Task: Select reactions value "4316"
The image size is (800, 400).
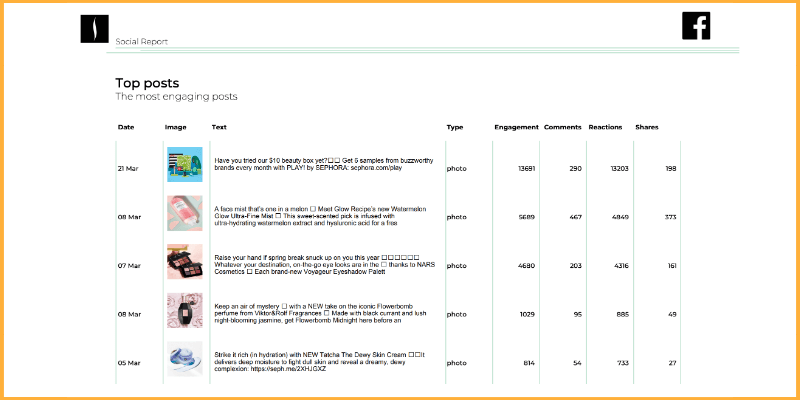Action: (x=620, y=266)
